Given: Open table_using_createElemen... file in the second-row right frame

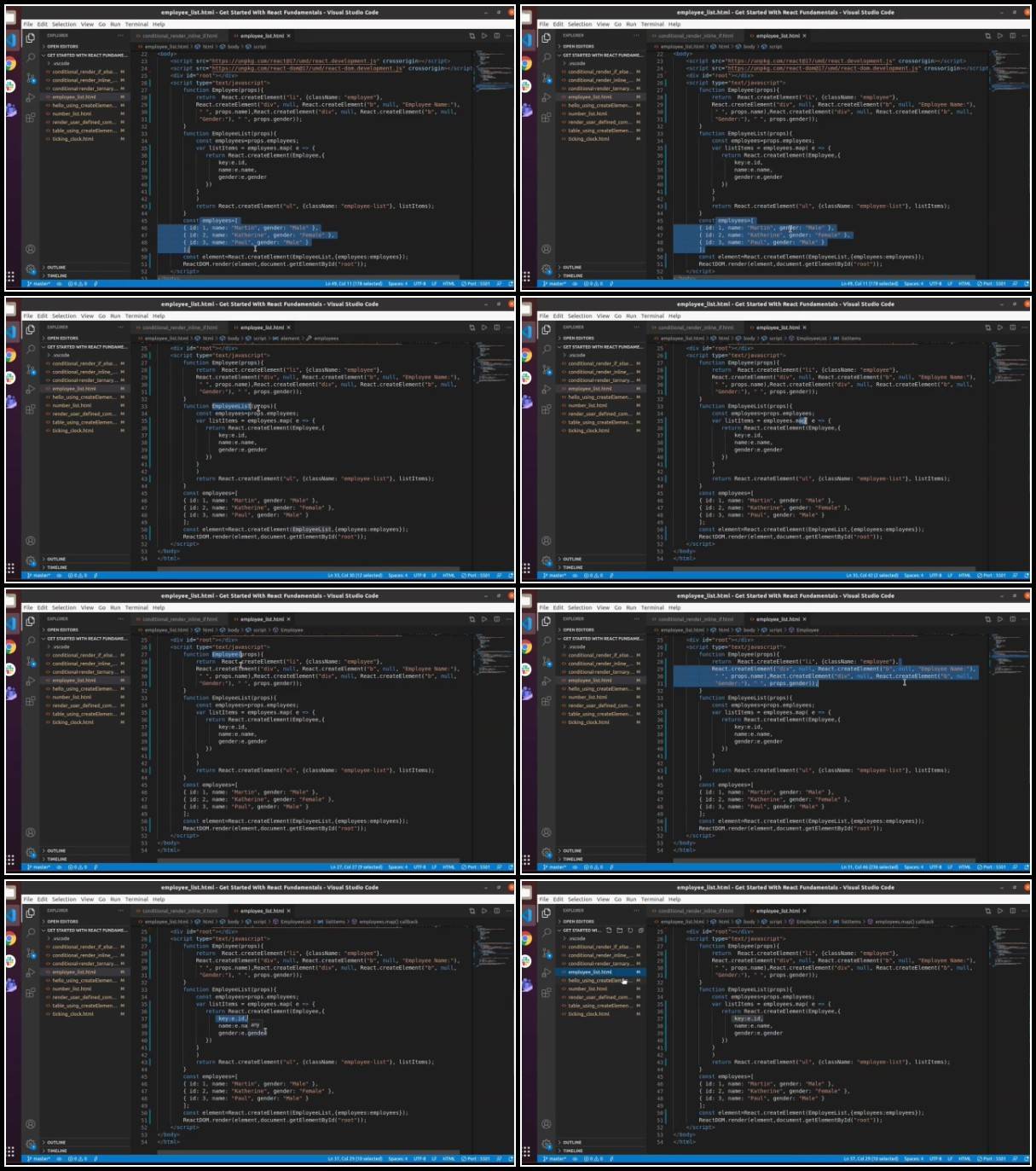Looking at the screenshot, I should 599,422.
